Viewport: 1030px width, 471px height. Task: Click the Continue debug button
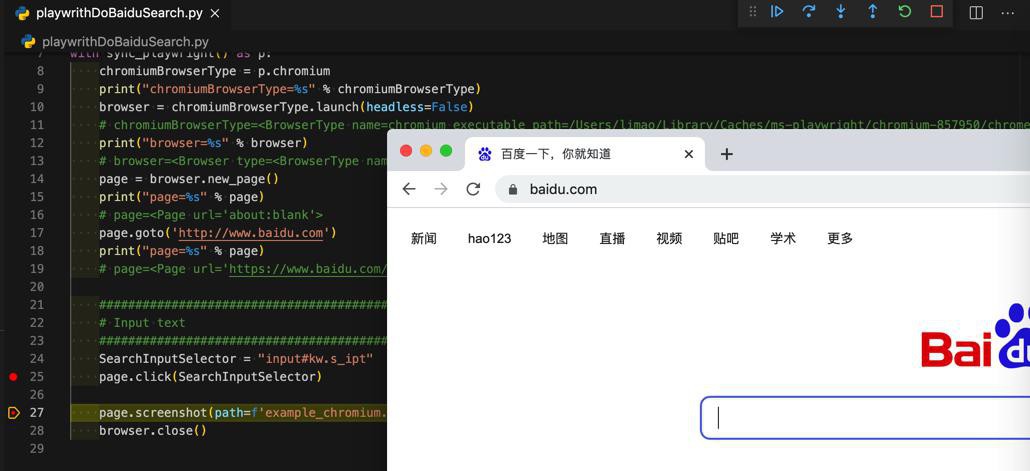(777, 12)
